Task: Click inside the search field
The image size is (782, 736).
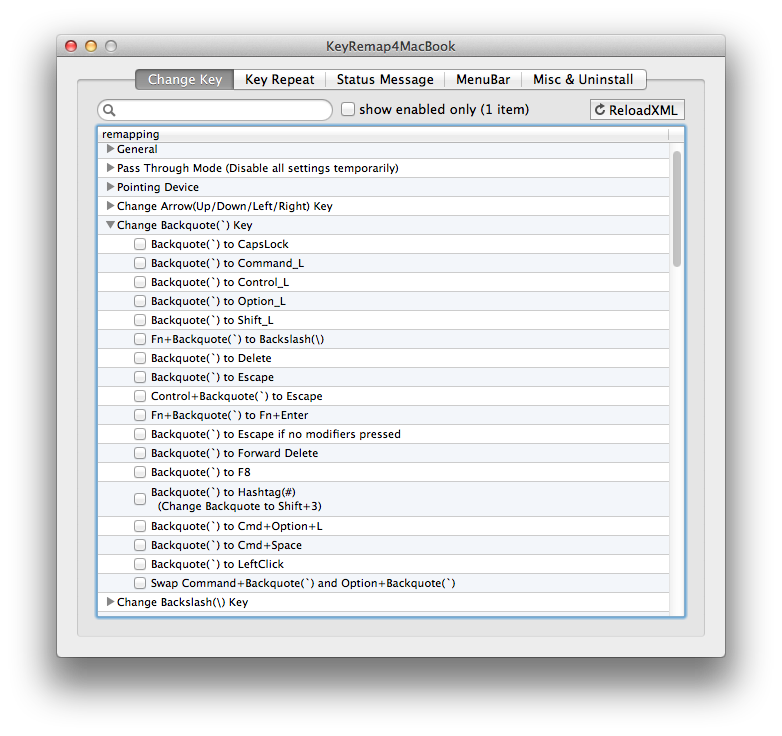Action: pyautogui.click(x=215, y=110)
